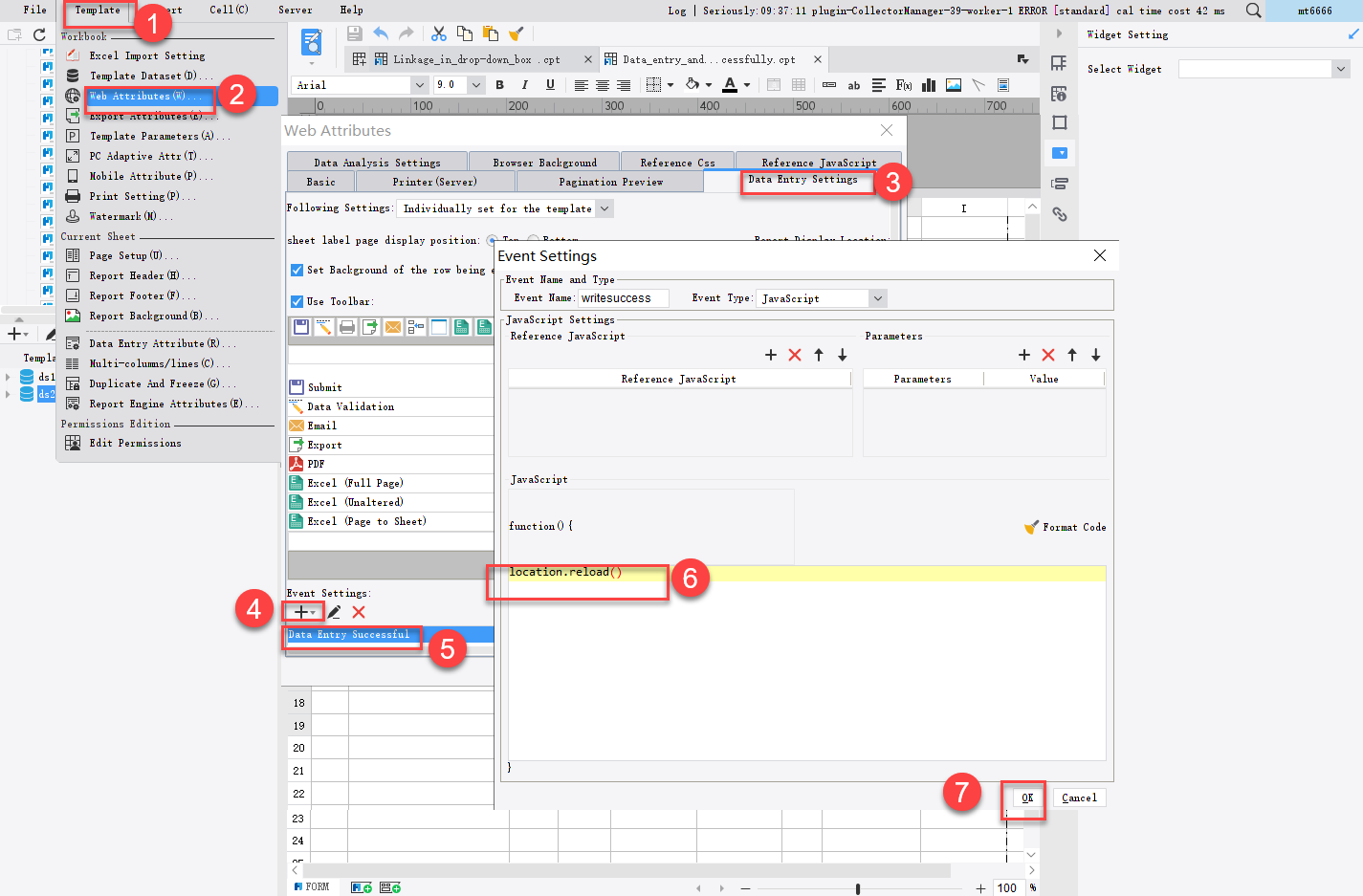1363x896 pixels.
Task: Click the Cut scissors icon
Action: point(439,33)
